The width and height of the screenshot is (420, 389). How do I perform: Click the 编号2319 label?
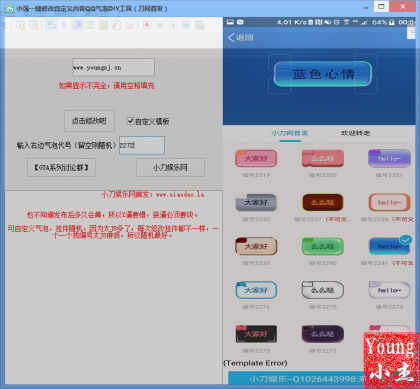[256, 175]
